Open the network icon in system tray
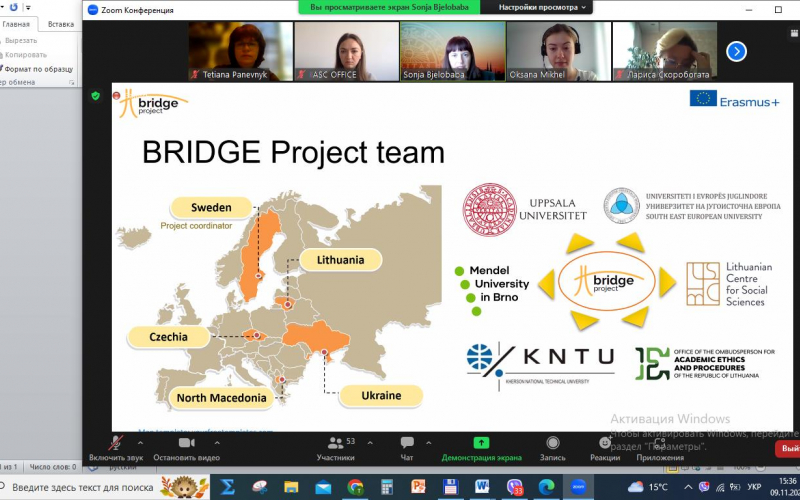The width and height of the screenshot is (800, 500). pos(720,487)
